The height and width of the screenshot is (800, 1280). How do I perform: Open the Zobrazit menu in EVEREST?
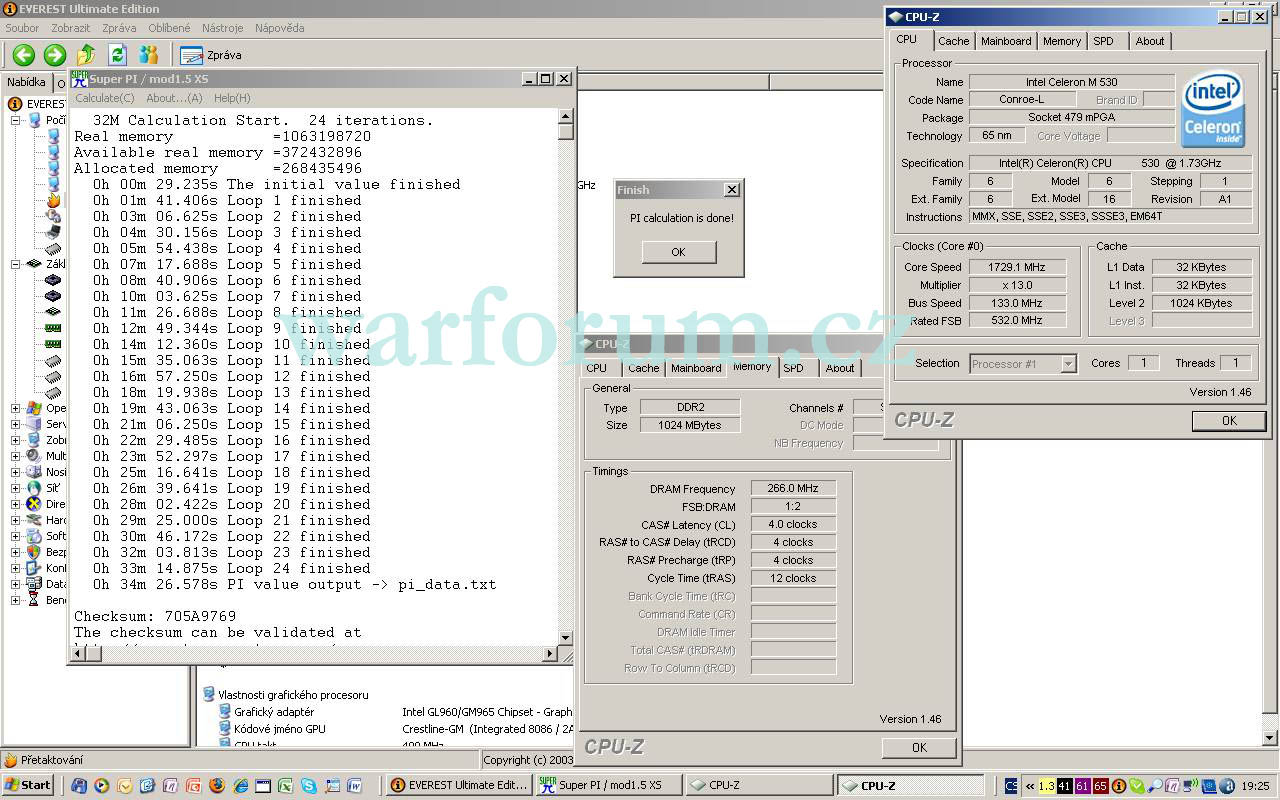tap(70, 28)
